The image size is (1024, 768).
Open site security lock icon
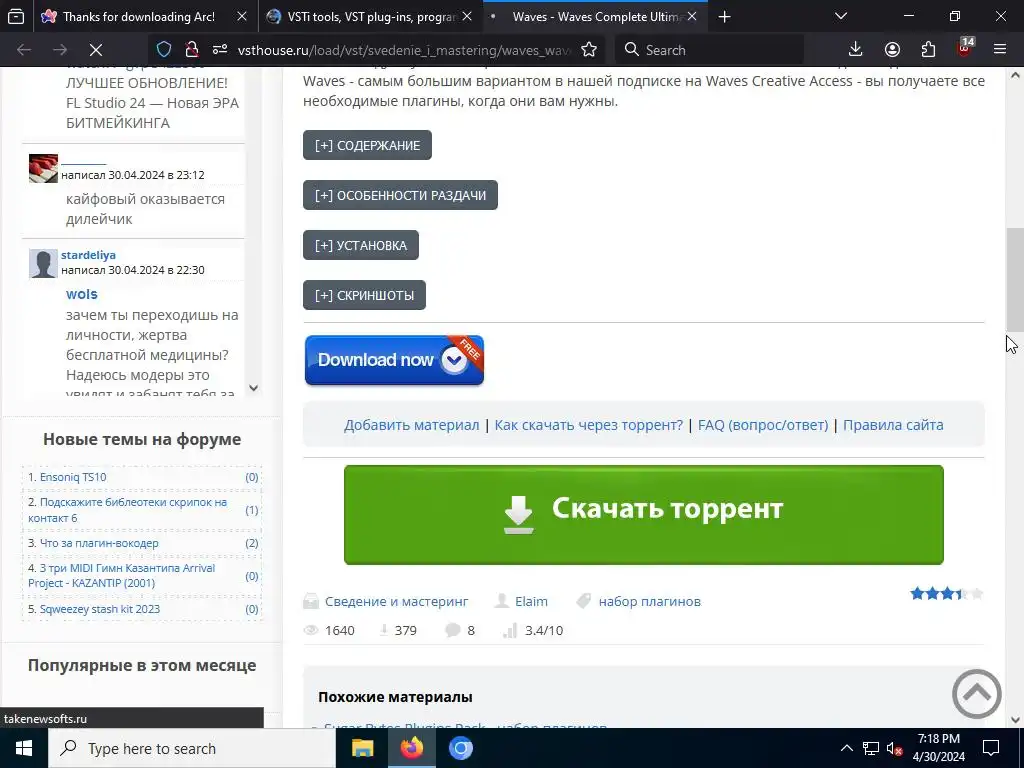[192, 50]
